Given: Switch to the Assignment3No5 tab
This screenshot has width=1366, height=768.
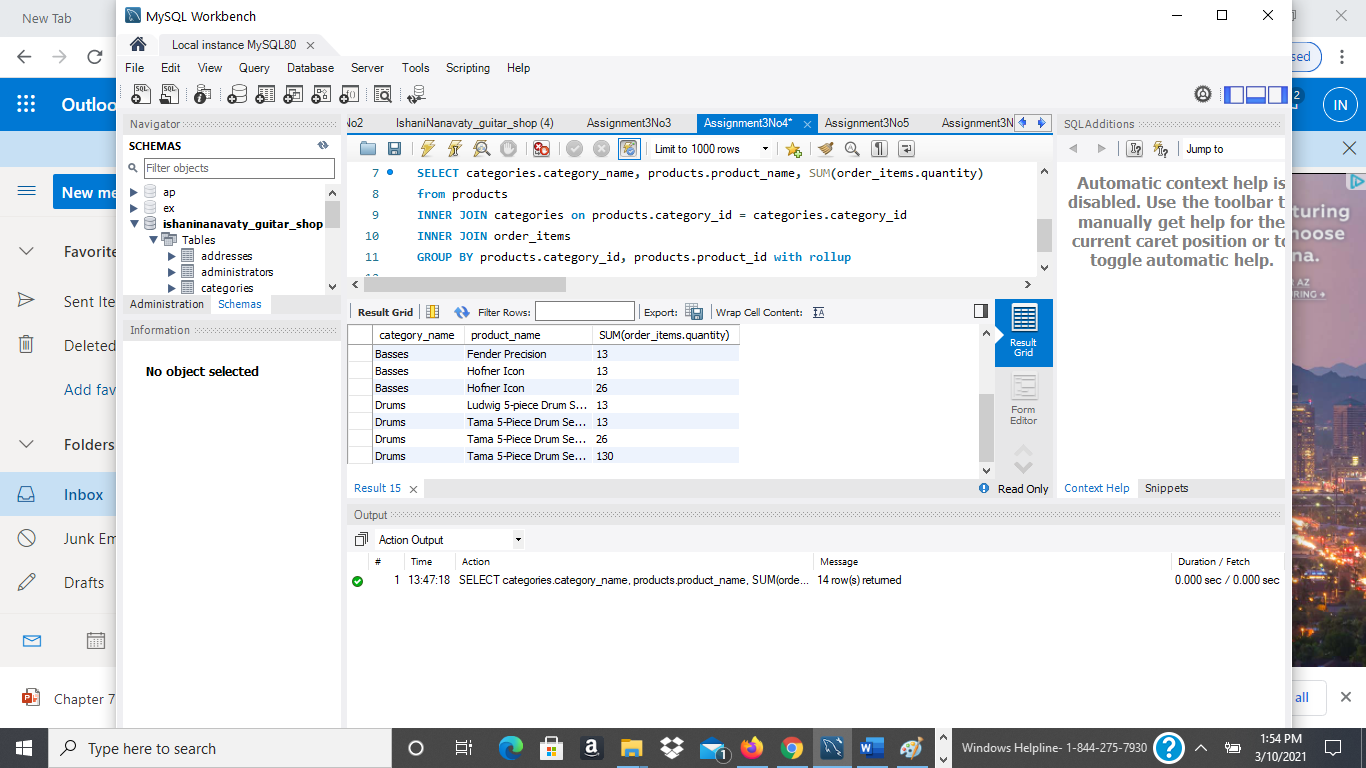Looking at the screenshot, I should pos(868,122).
